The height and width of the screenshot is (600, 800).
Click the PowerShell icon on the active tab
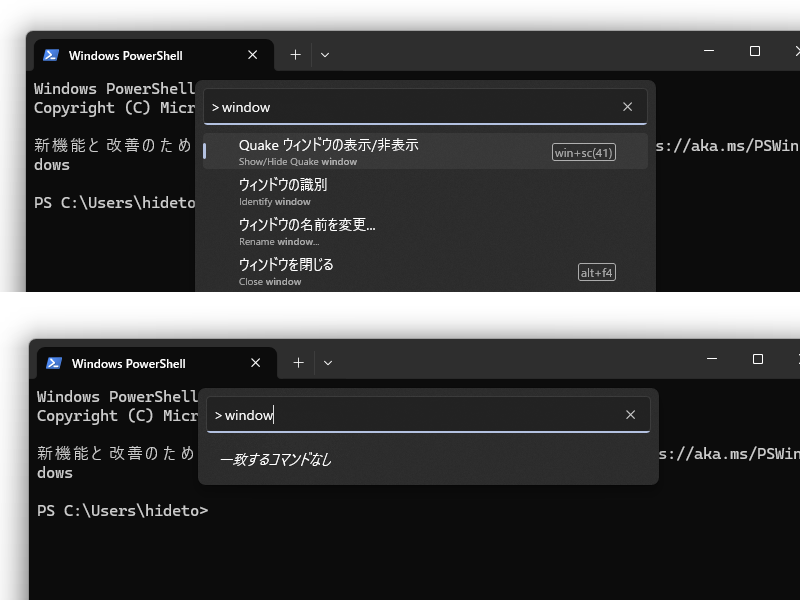(x=50, y=55)
